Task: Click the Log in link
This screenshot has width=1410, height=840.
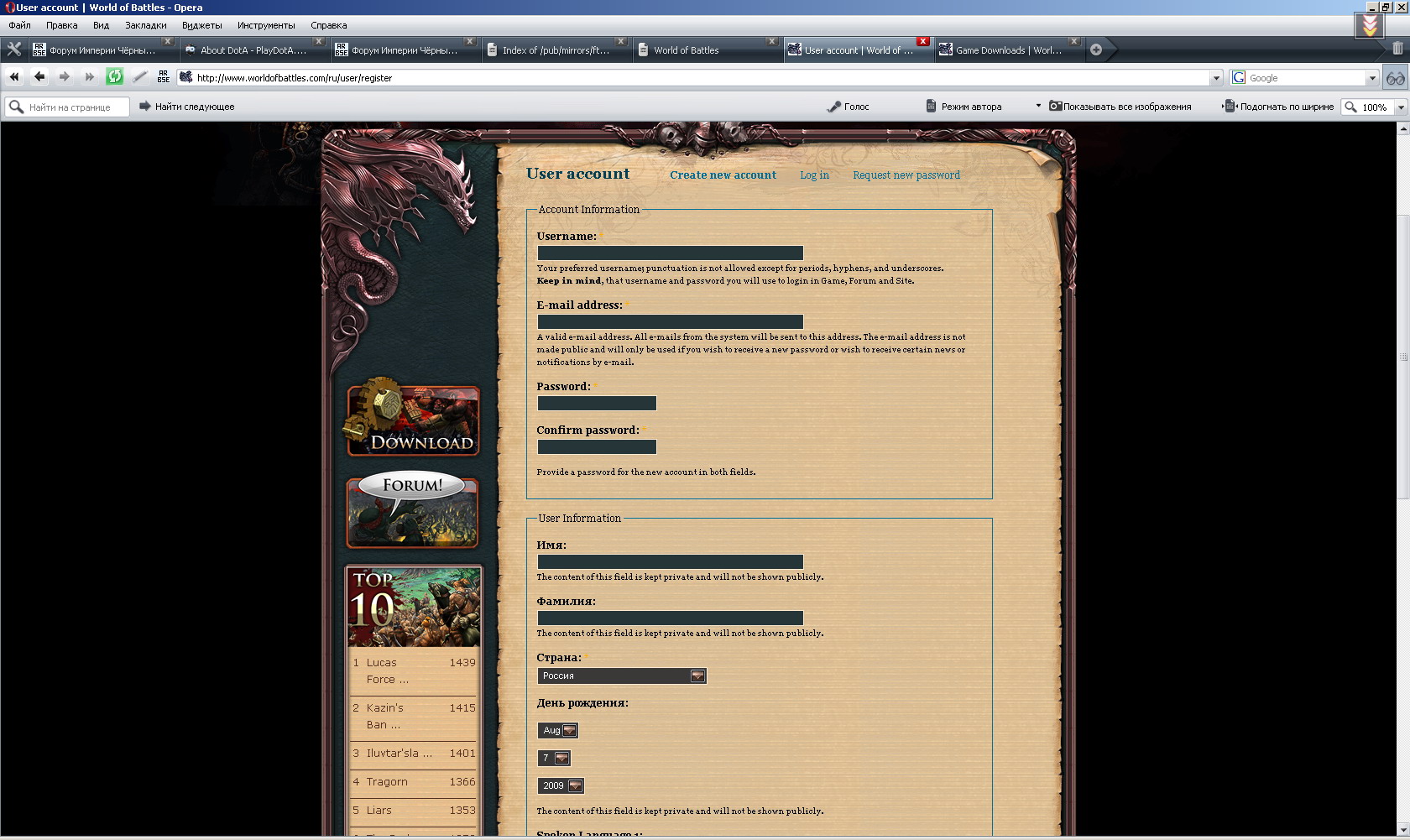Action: click(814, 175)
